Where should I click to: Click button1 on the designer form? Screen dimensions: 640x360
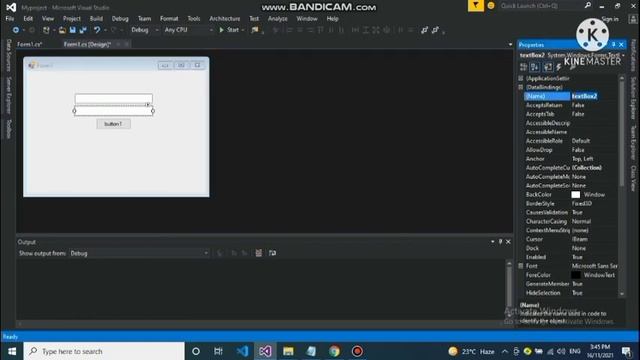[113, 124]
